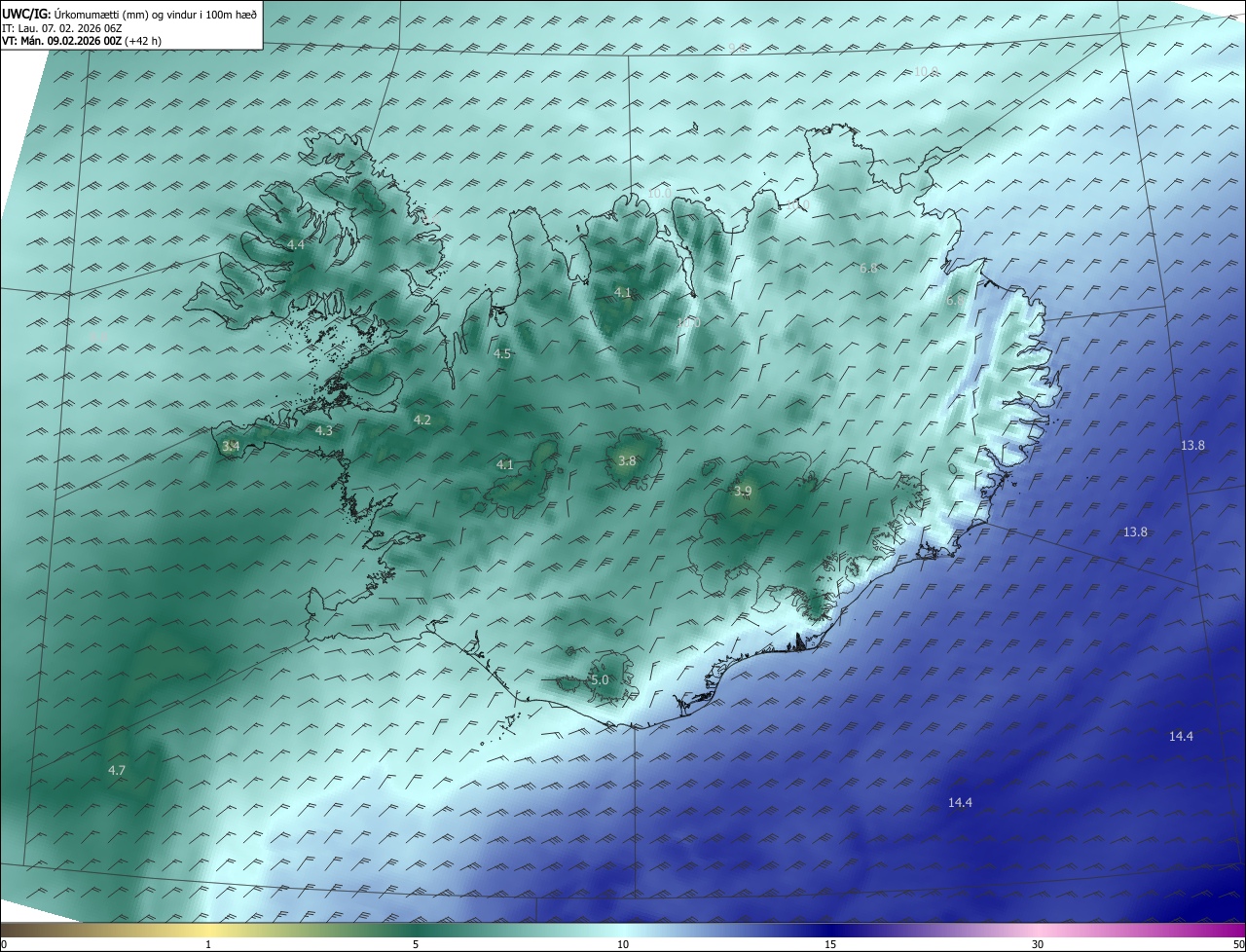
Task: Select the 3.4 value label on Snæfellsnes
Action: point(231,447)
